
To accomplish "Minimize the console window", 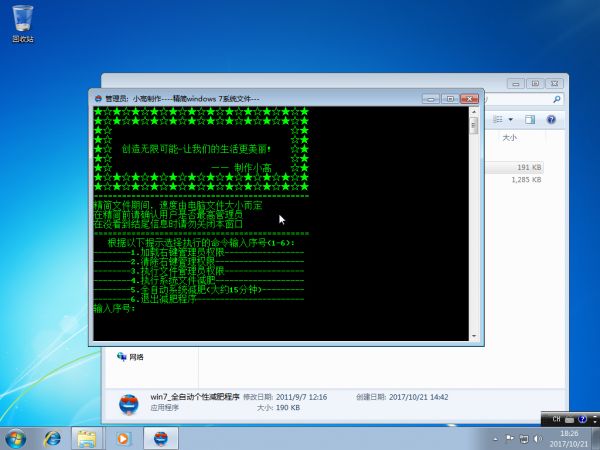I will pos(431,99).
